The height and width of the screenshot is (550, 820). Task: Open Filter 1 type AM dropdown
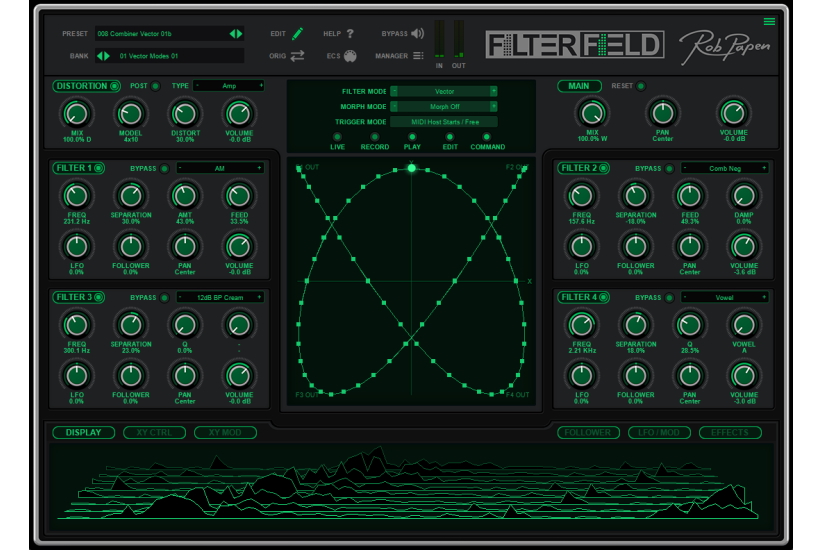[220, 168]
